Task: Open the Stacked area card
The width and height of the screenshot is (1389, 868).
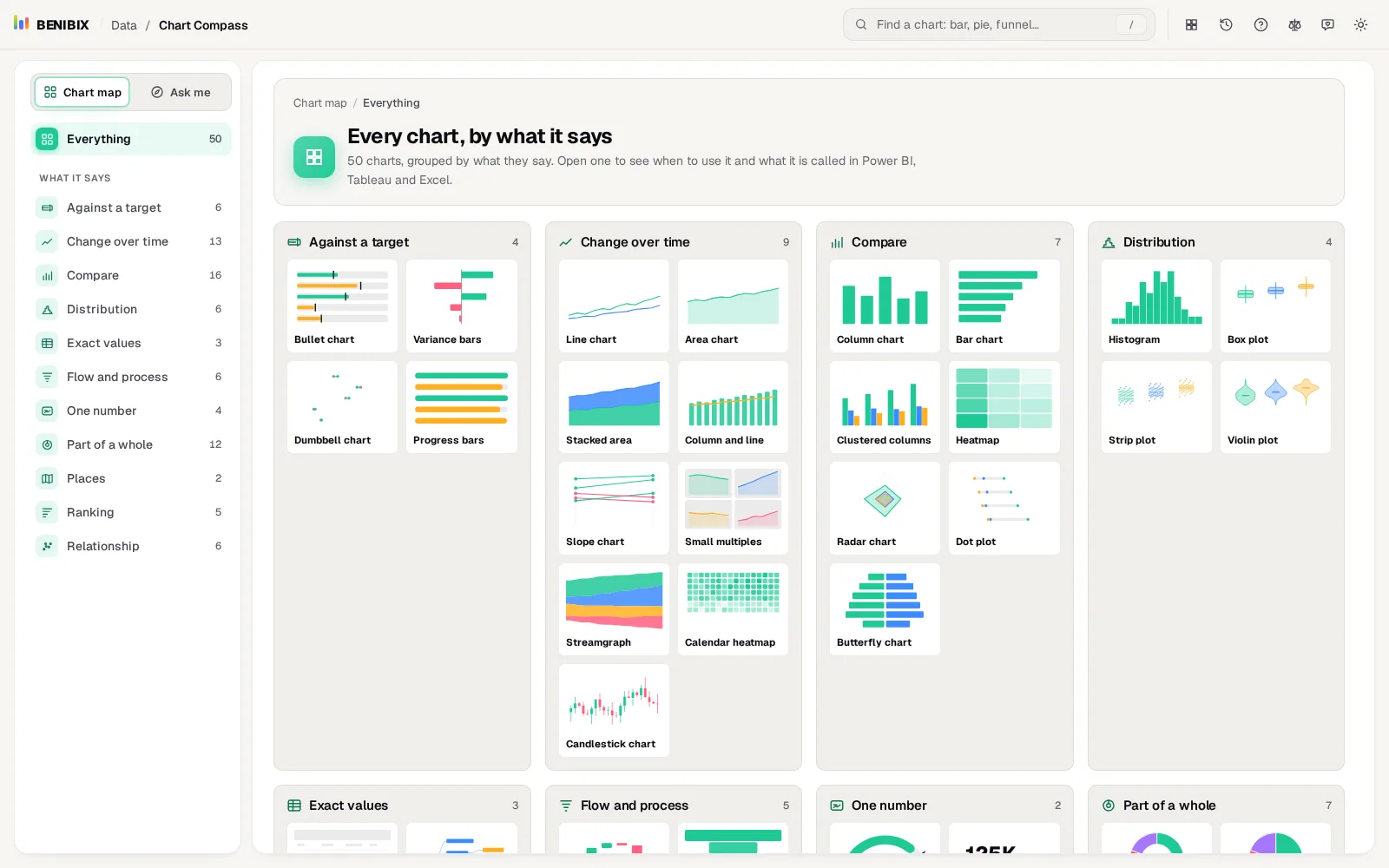Action: [614, 407]
